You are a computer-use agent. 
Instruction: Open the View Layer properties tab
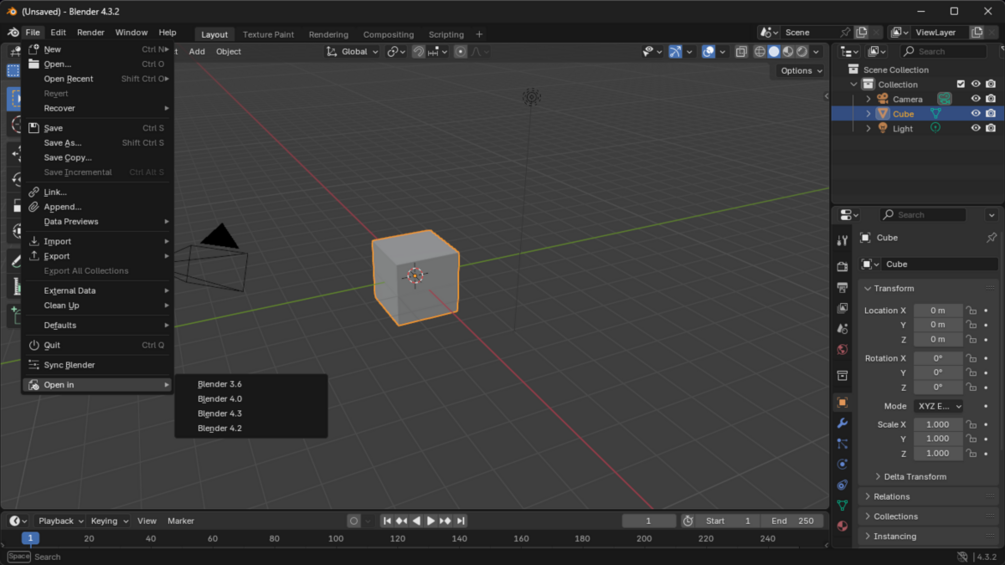click(842, 308)
